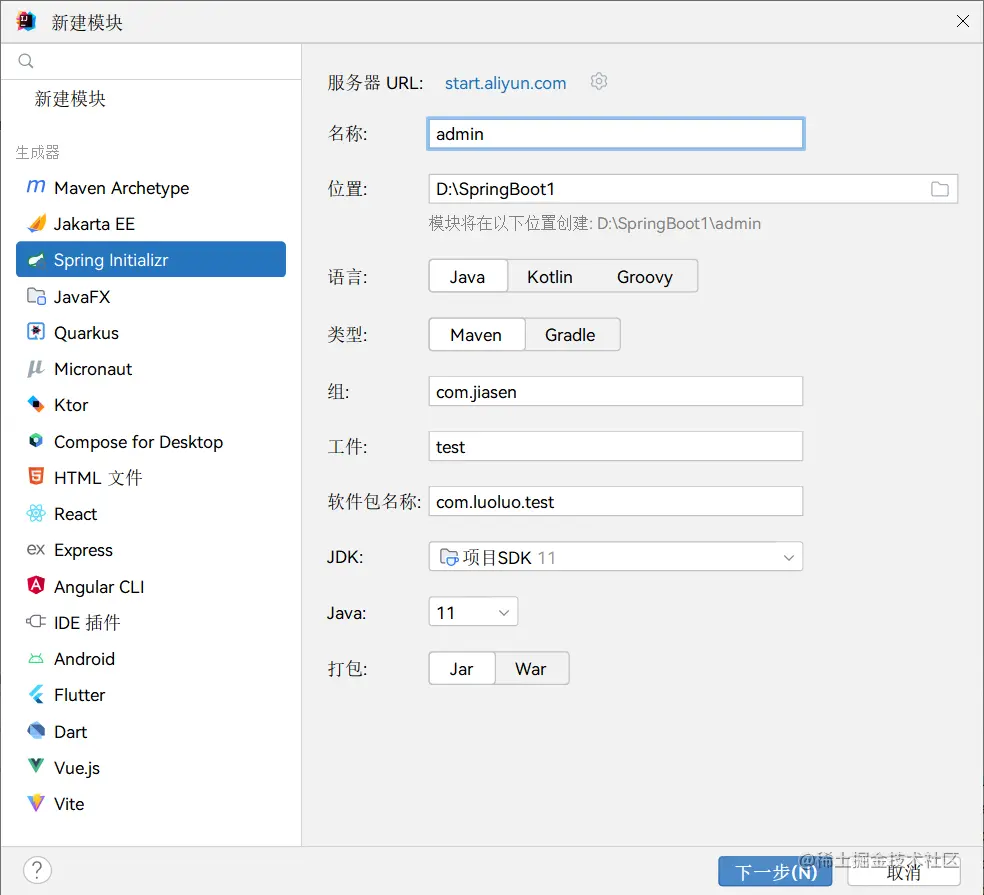Open the JDK 项目SDK dropdown
The width and height of the screenshot is (984, 895).
(616, 557)
